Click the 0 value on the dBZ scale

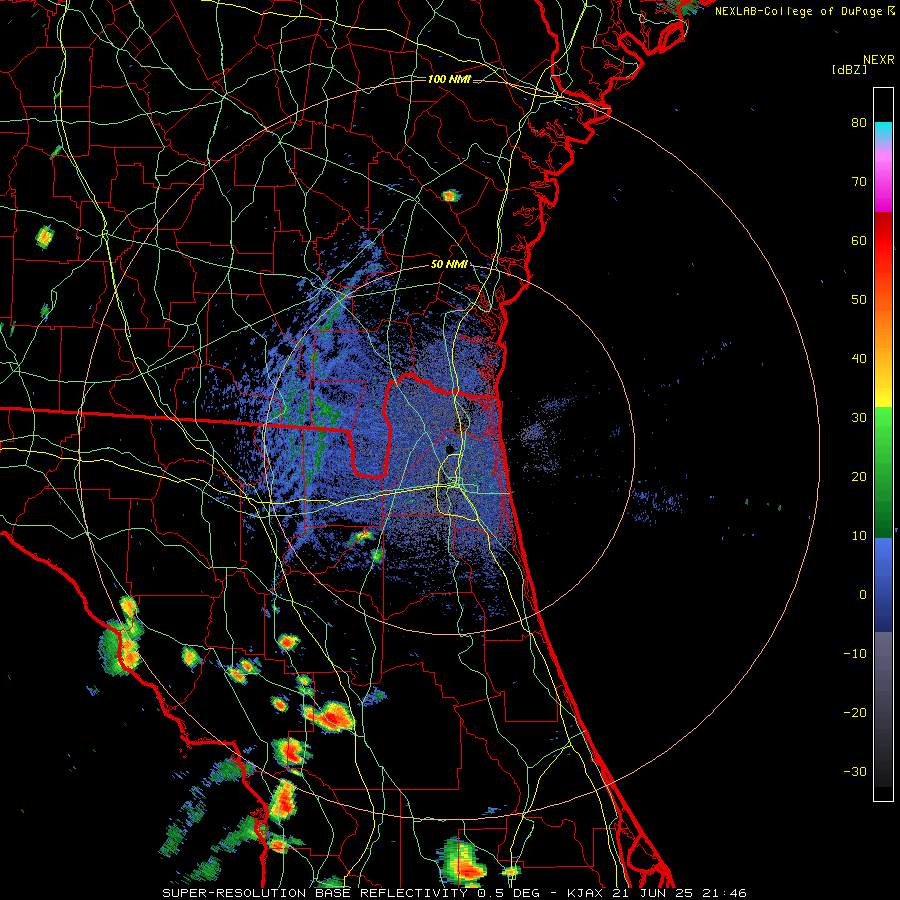[863, 595]
